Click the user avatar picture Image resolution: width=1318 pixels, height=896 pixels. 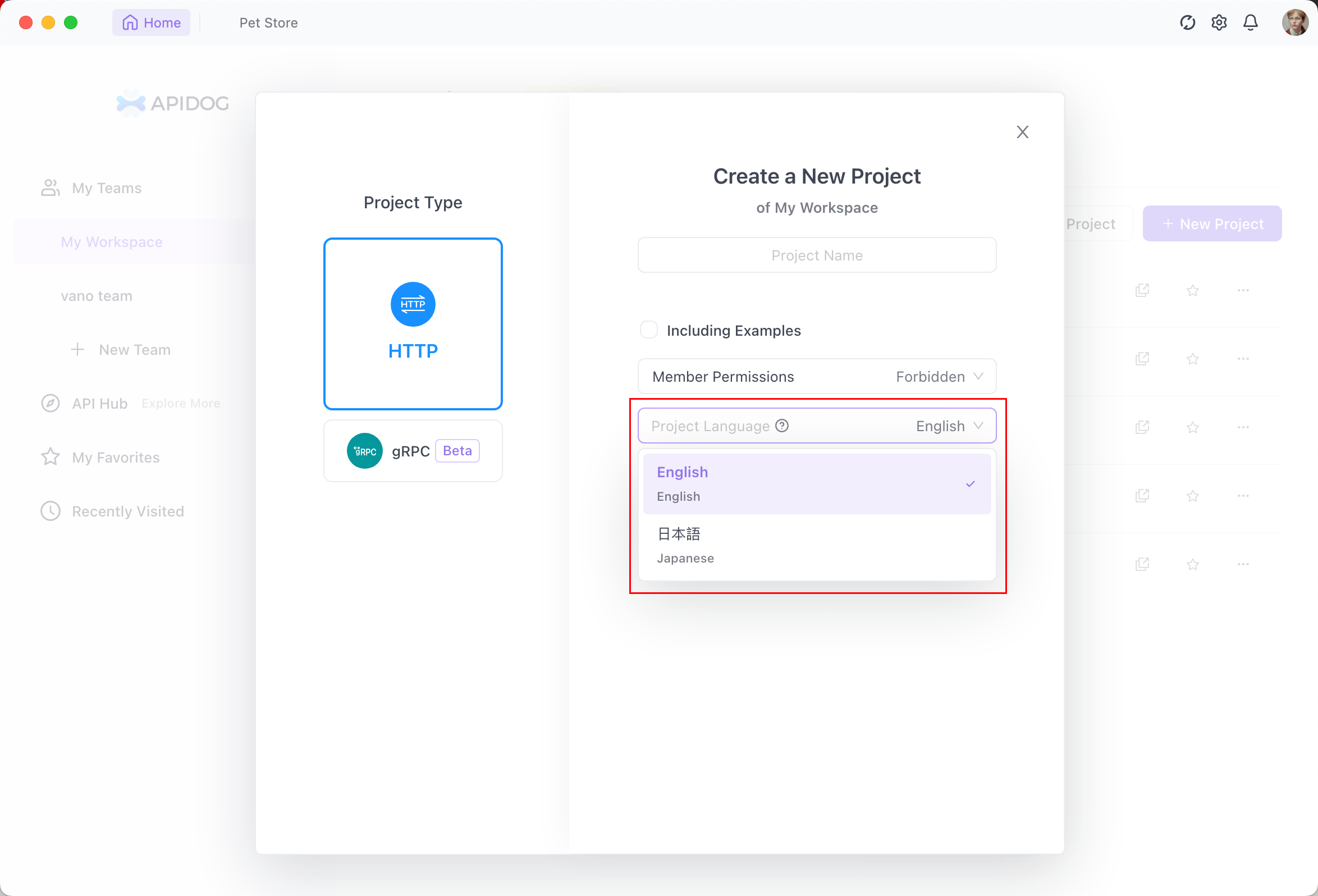[x=1295, y=22]
